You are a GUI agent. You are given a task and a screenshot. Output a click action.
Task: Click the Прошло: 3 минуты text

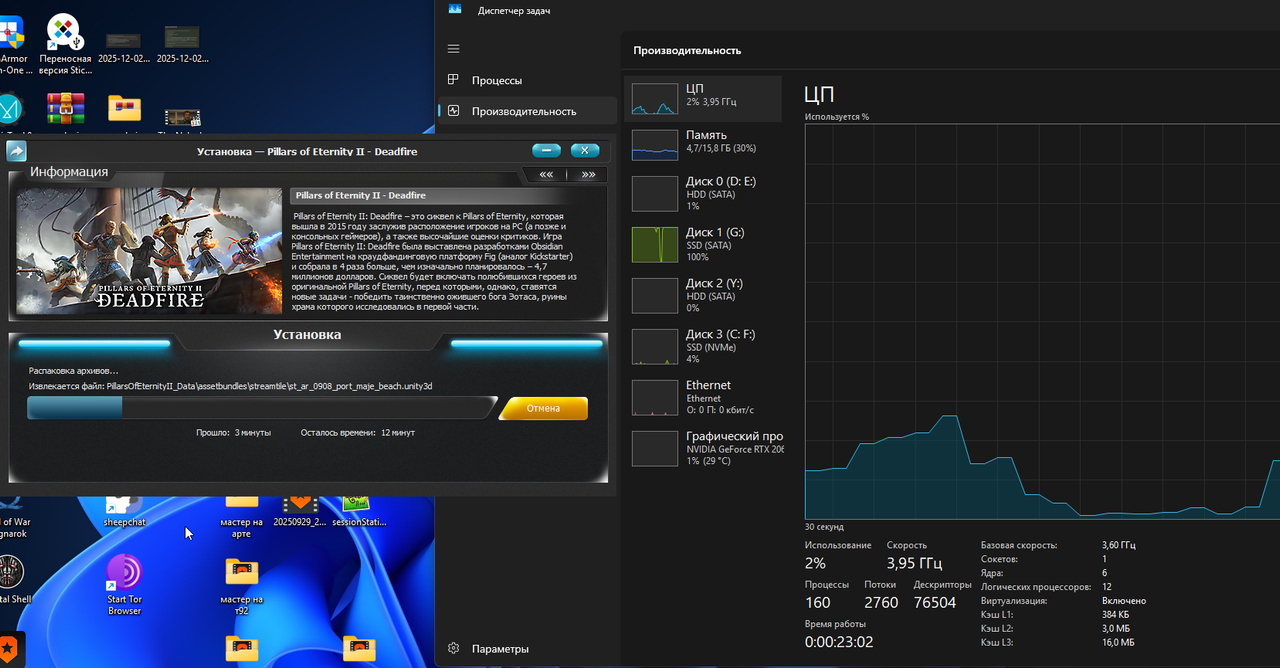click(234, 433)
